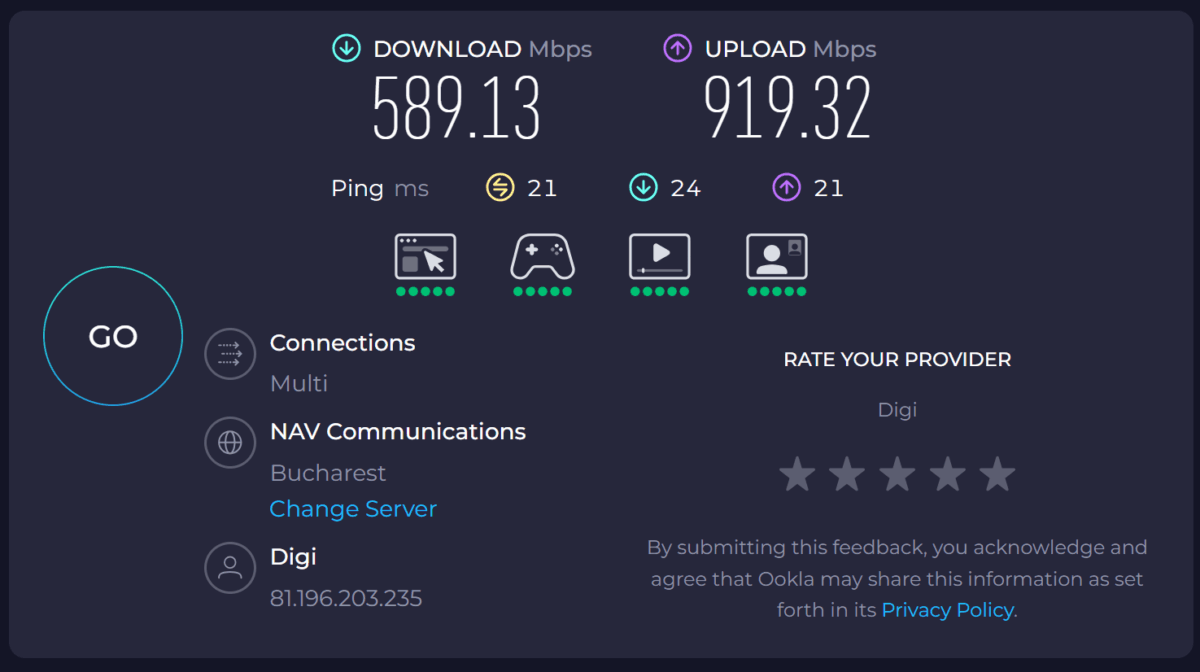Viewport: 1200px width, 672px height.
Task: Open the Privacy Policy link
Action: tap(947, 610)
